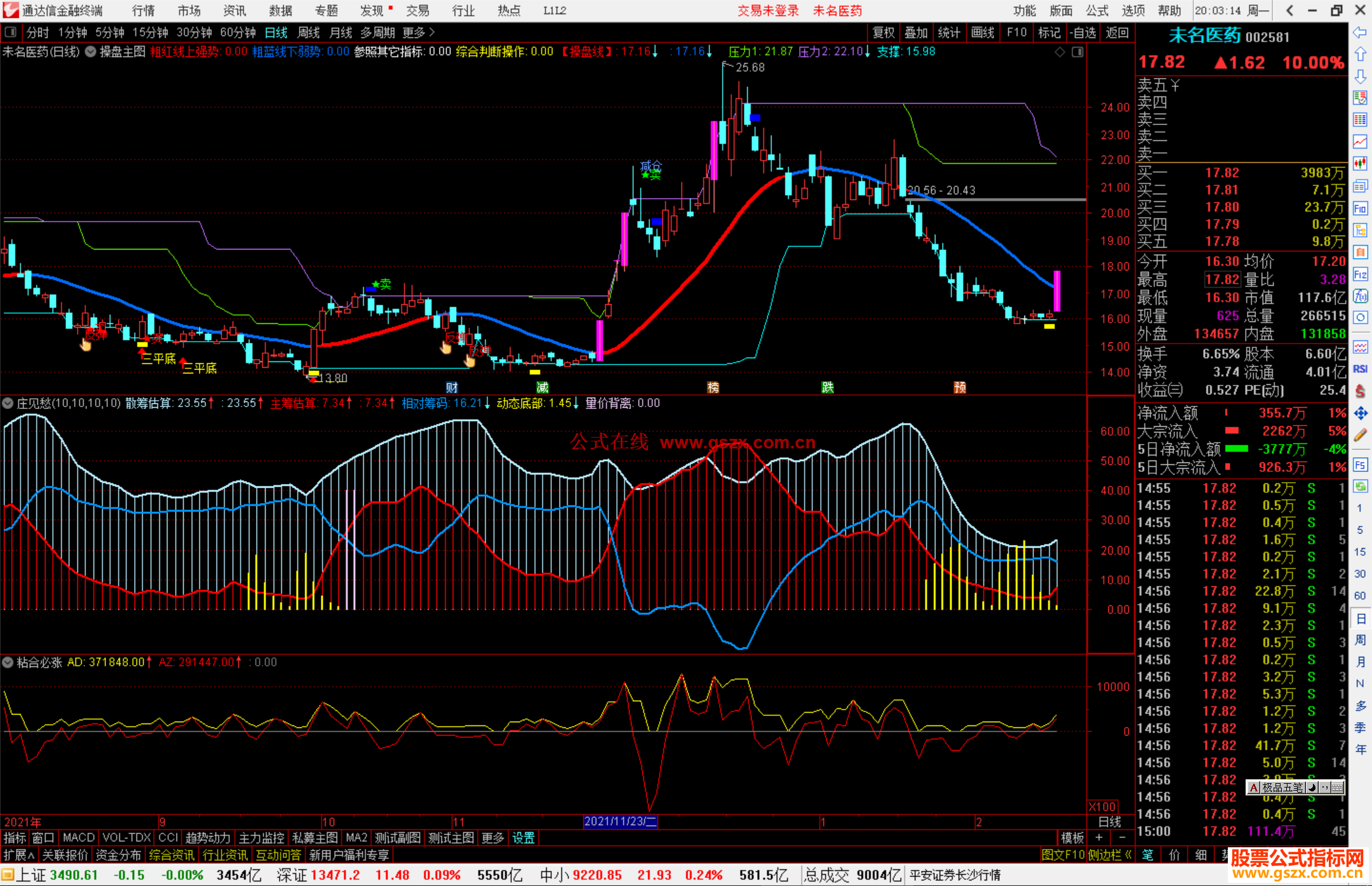Viewport: 1372px width, 886px height.
Task: Open the 叠加 overlay dropdown
Action: coord(916,32)
